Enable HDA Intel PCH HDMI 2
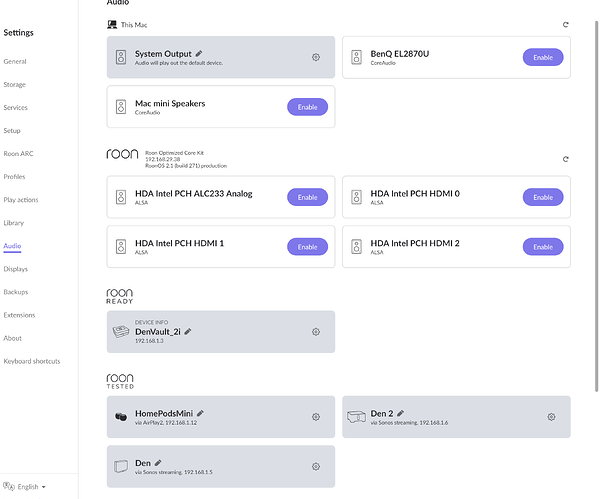 click(x=542, y=246)
